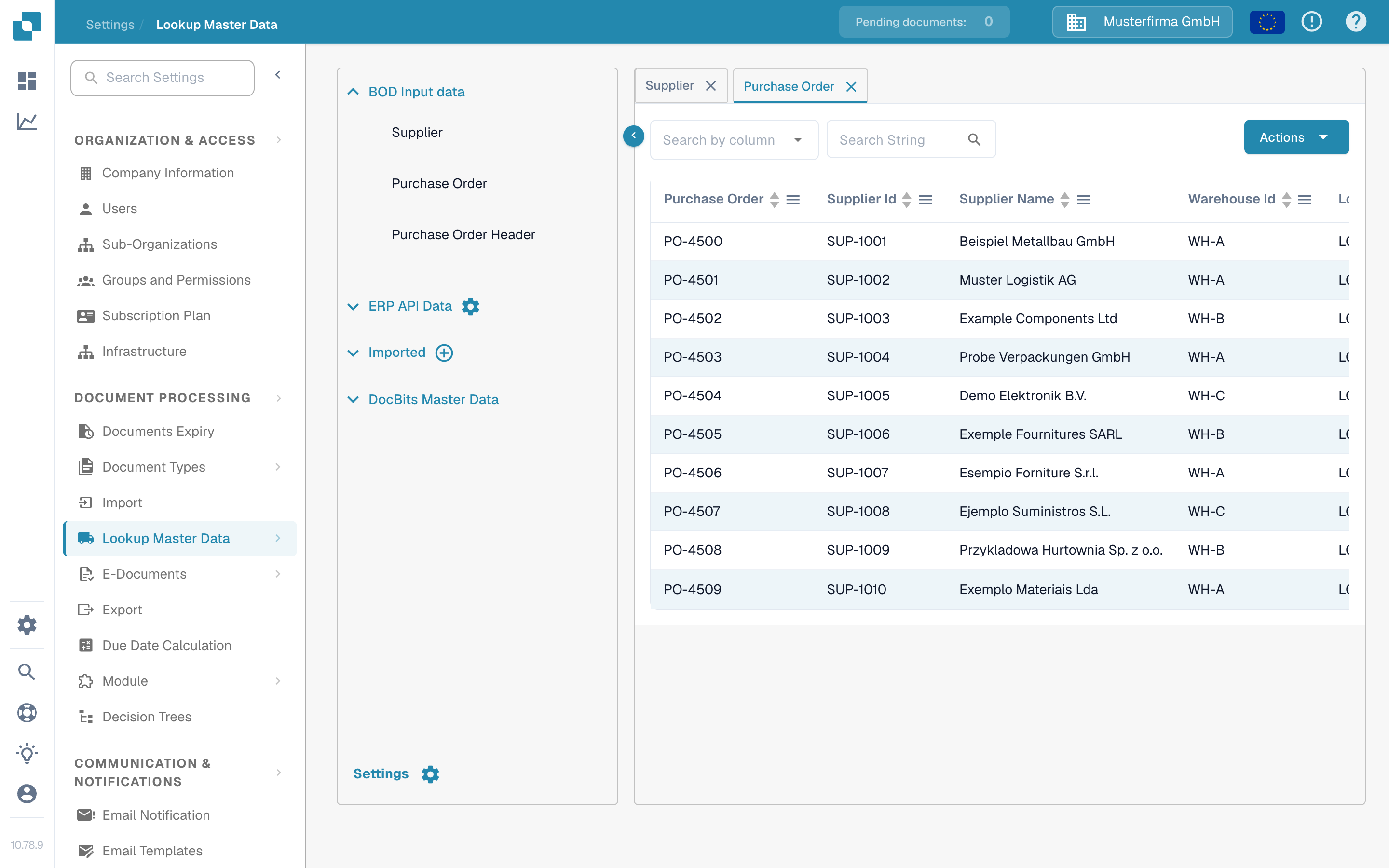The image size is (1389, 868).
Task: Select Purchase Order Header in tree
Action: 463,235
